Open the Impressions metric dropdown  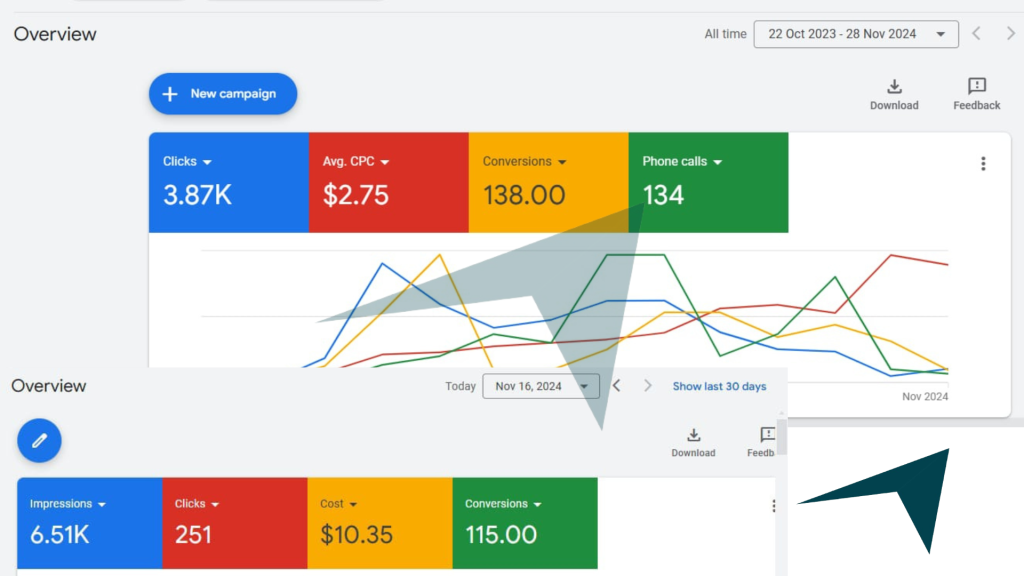point(67,504)
